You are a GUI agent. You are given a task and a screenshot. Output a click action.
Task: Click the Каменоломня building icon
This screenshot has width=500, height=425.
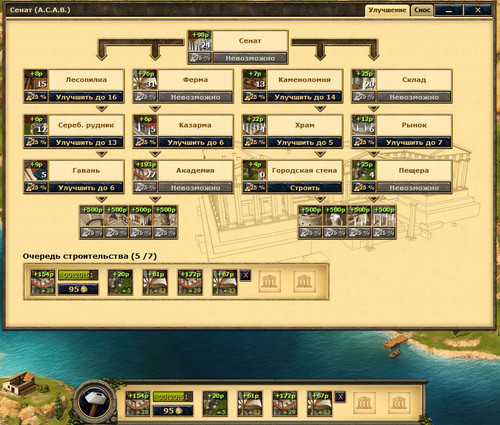(x=255, y=80)
